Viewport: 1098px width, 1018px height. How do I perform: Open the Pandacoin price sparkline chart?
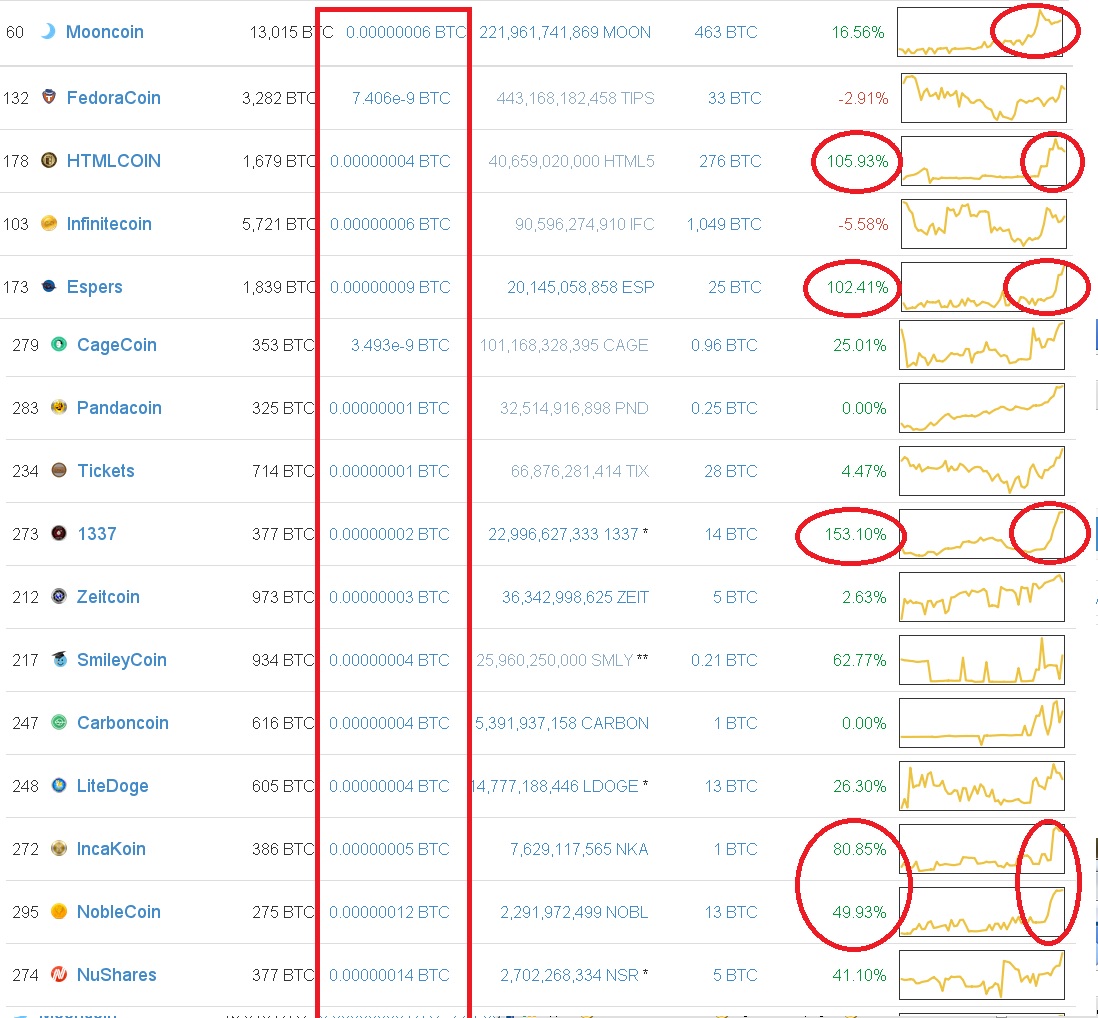981,408
